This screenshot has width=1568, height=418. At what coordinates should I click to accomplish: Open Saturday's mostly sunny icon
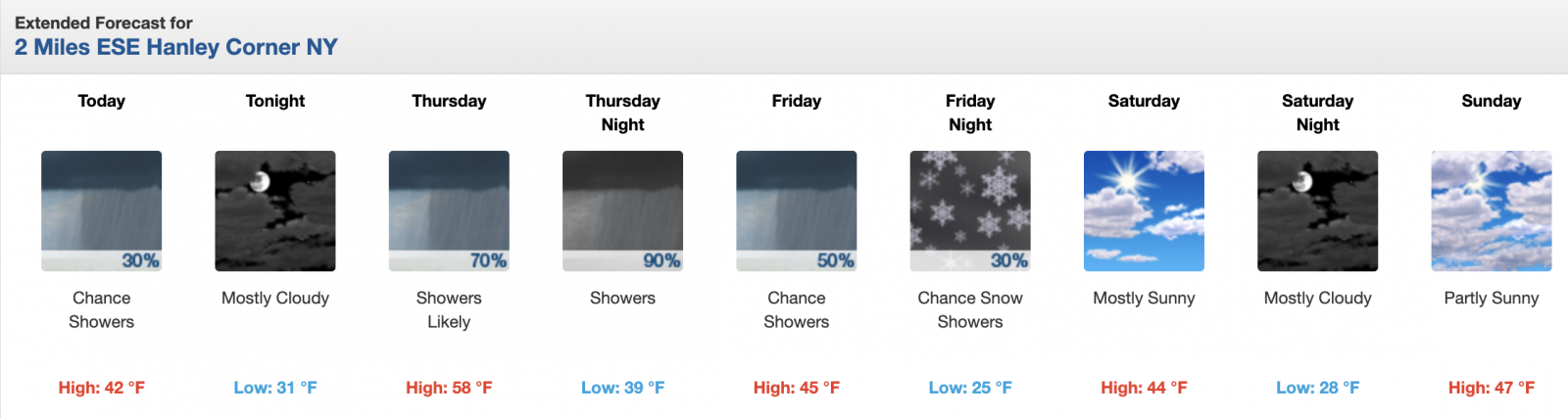[x=1144, y=210]
